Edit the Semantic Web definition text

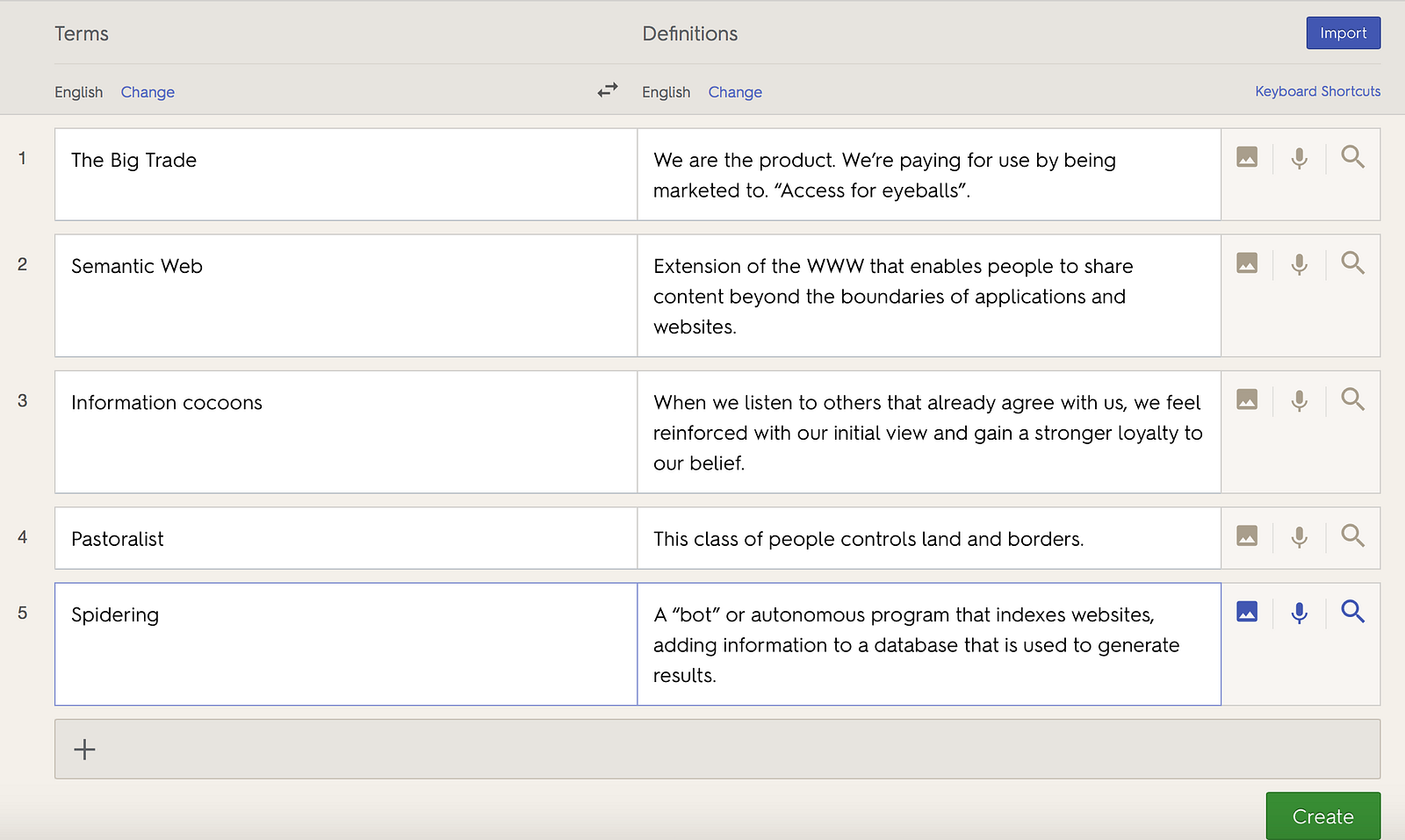coord(928,296)
